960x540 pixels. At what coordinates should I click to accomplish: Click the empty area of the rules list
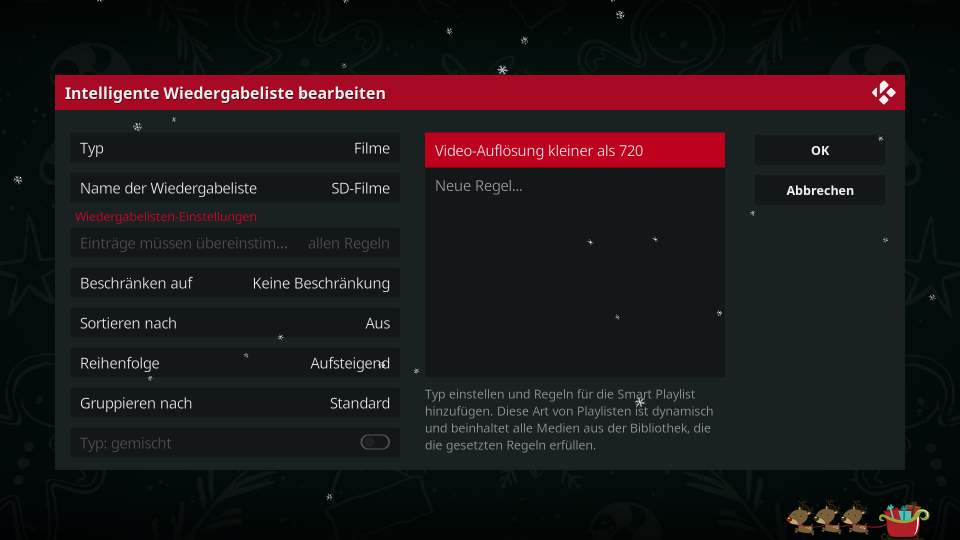tap(575, 289)
